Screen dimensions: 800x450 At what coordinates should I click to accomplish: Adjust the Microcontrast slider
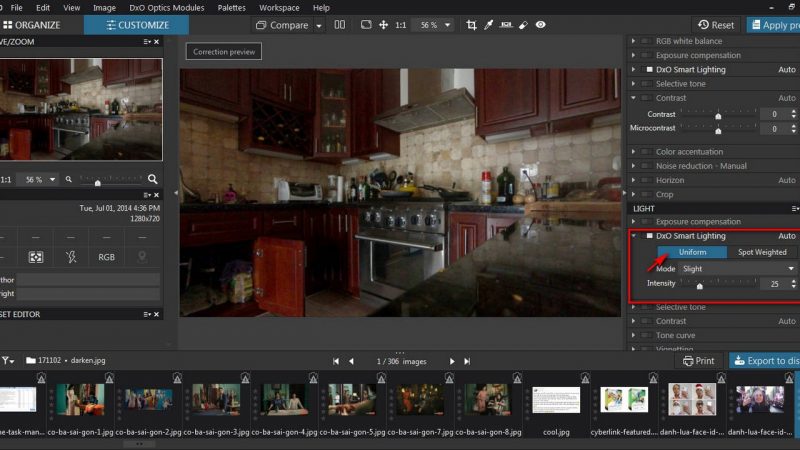[x=718, y=129]
